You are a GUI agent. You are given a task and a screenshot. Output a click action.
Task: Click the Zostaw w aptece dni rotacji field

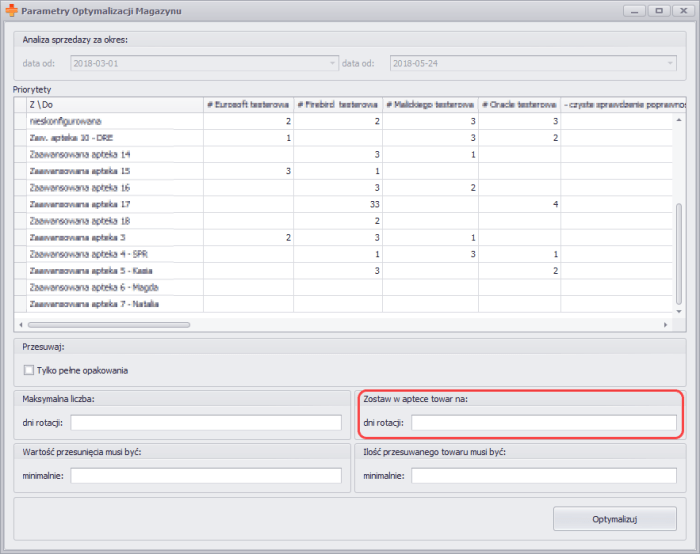tap(543, 423)
